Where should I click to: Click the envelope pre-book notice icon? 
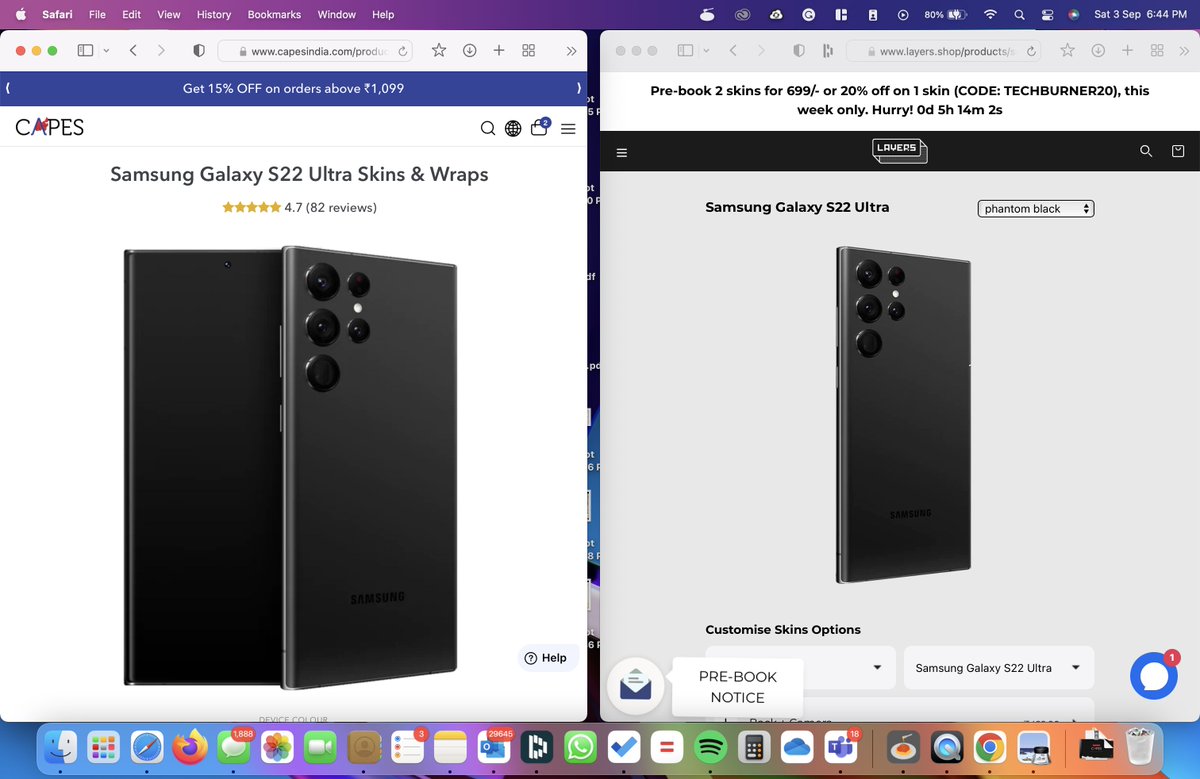[x=636, y=686]
